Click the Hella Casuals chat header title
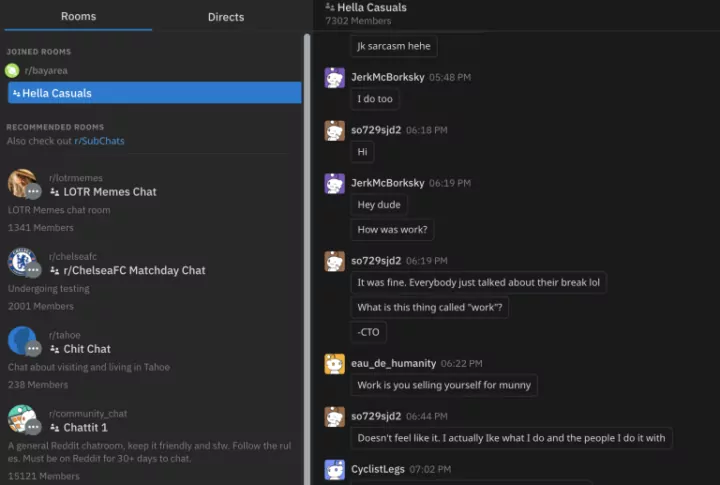 pyautogui.click(x=372, y=7)
